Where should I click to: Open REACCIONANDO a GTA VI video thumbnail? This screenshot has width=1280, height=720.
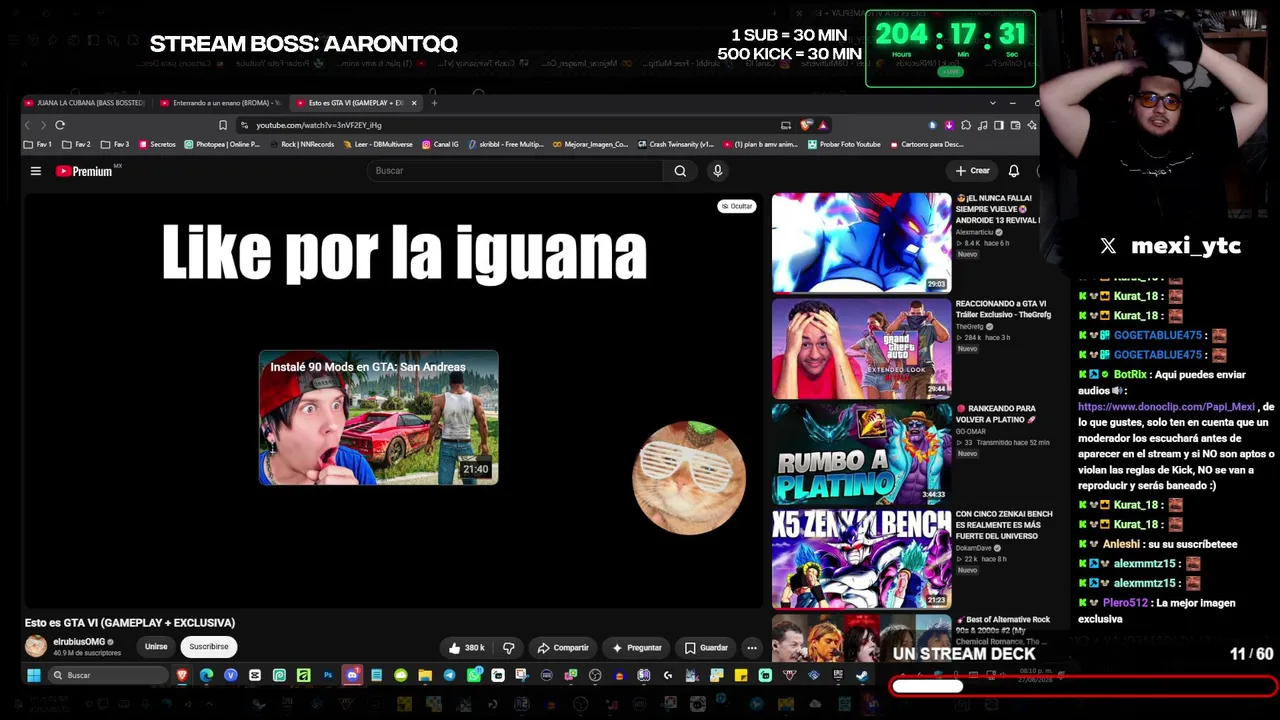[x=861, y=349]
